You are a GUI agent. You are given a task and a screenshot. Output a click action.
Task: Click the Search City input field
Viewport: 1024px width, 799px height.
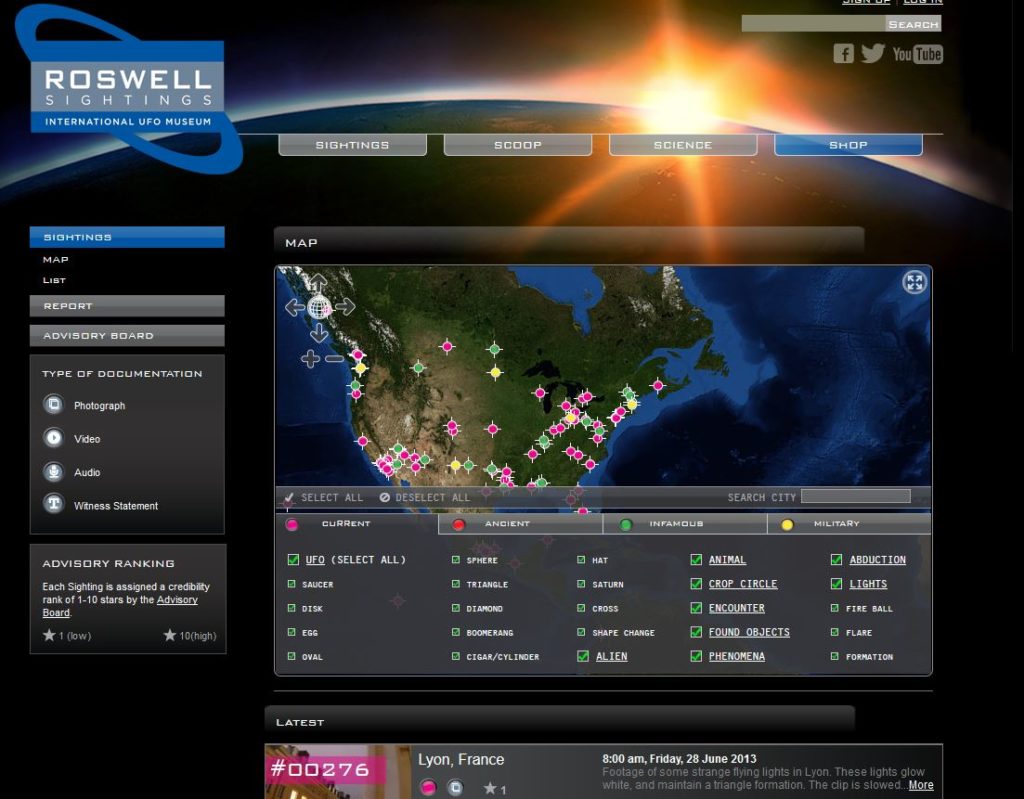[855, 496]
